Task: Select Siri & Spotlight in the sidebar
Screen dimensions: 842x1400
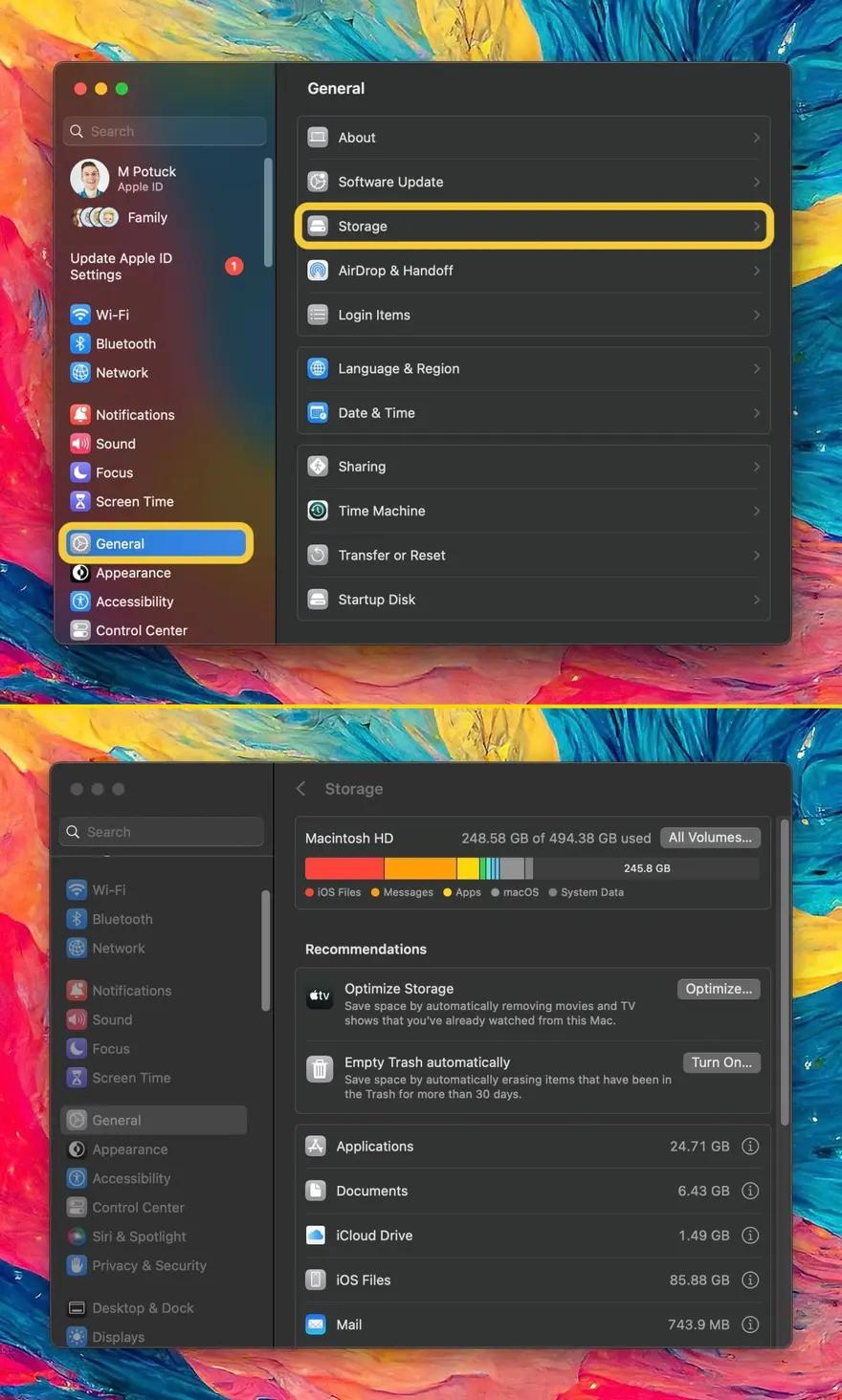Action: (139, 1236)
